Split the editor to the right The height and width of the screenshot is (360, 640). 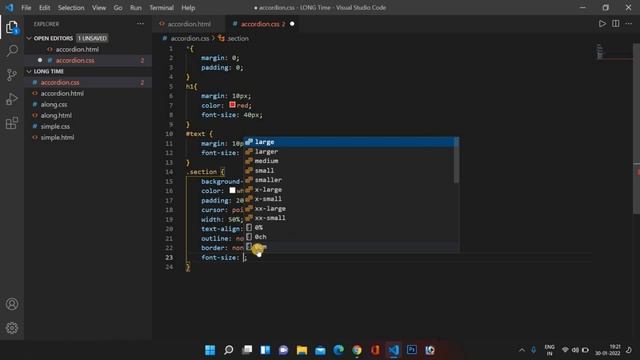click(616, 24)
